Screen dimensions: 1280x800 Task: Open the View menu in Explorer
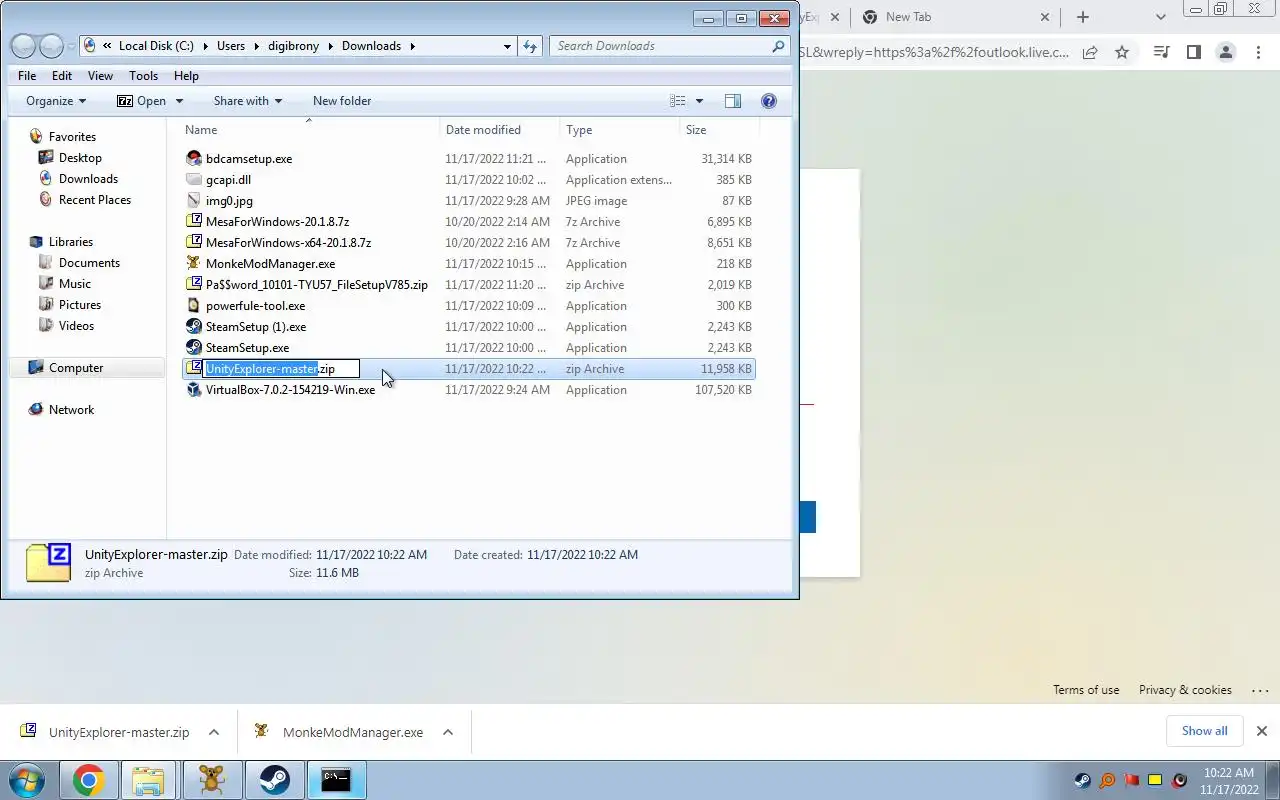pos(100,76)
